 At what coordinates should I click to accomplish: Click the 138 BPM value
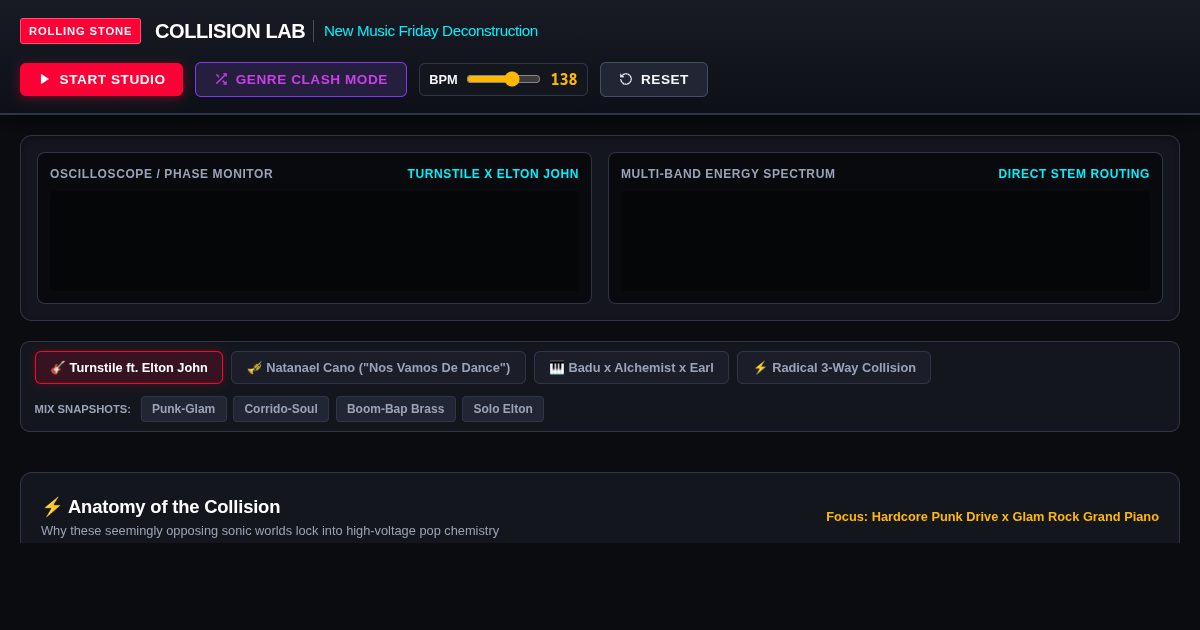click(564, 80)
